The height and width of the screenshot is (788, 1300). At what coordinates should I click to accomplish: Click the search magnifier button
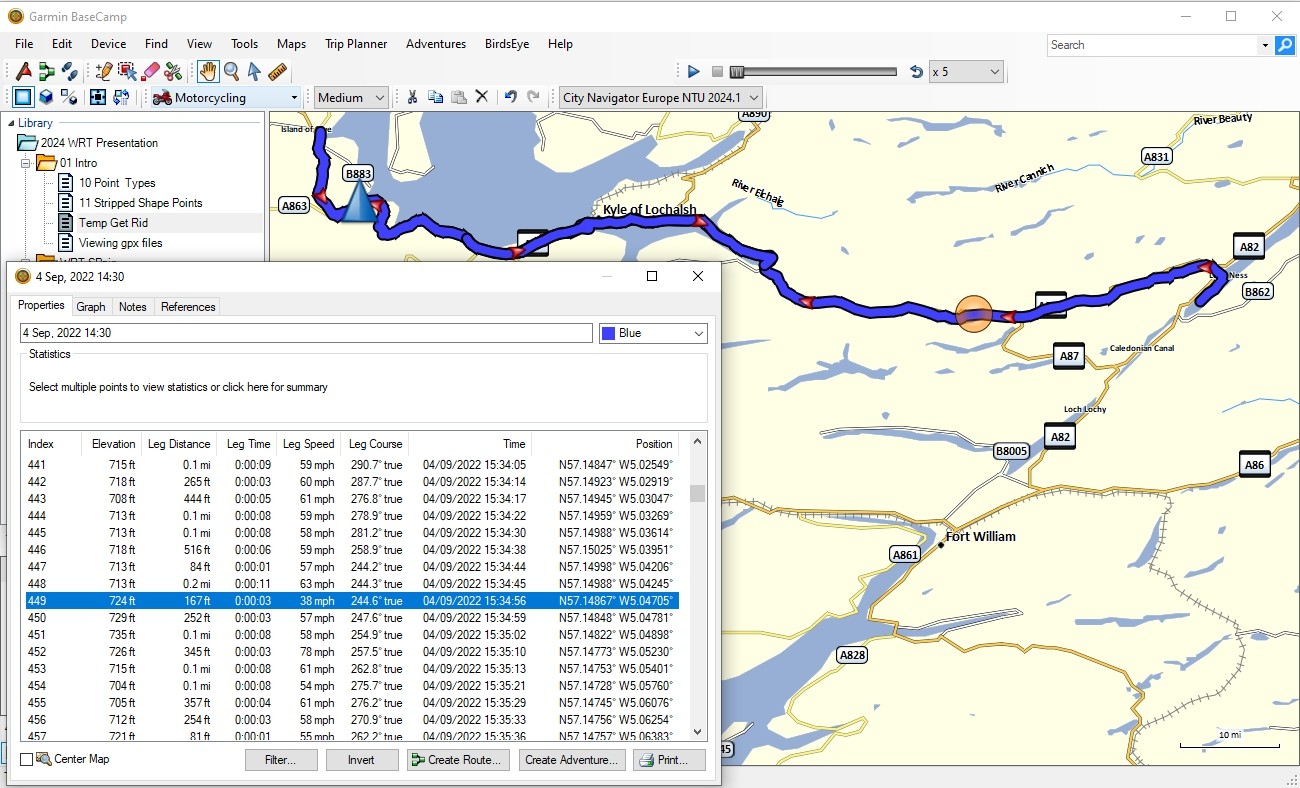pos(1285,45)
